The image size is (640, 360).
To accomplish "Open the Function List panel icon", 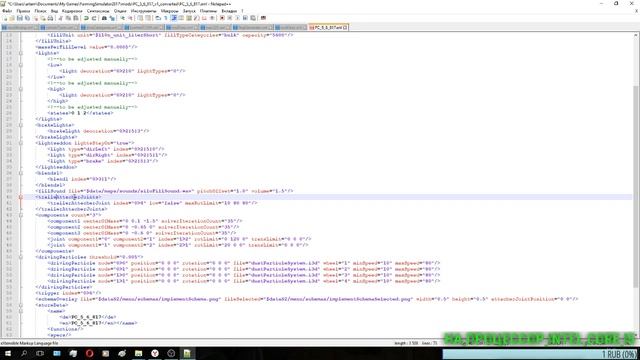I will [x=196, y=18].
